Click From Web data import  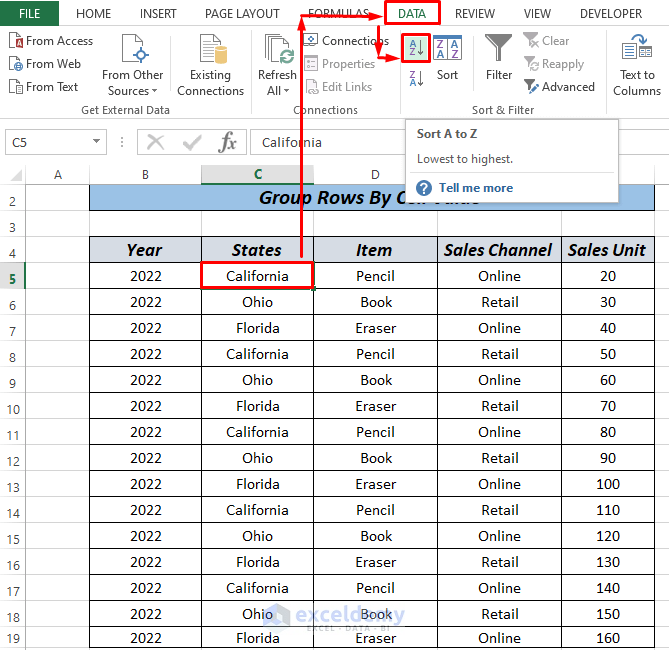(45, 64)
